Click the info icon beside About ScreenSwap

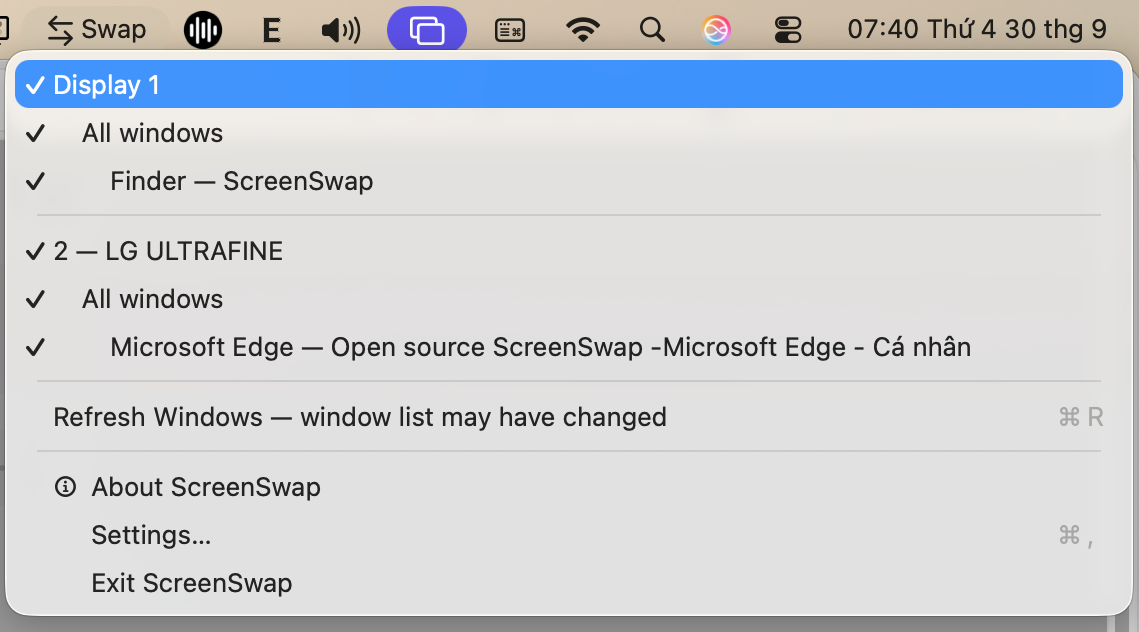(x=65, y=487)
